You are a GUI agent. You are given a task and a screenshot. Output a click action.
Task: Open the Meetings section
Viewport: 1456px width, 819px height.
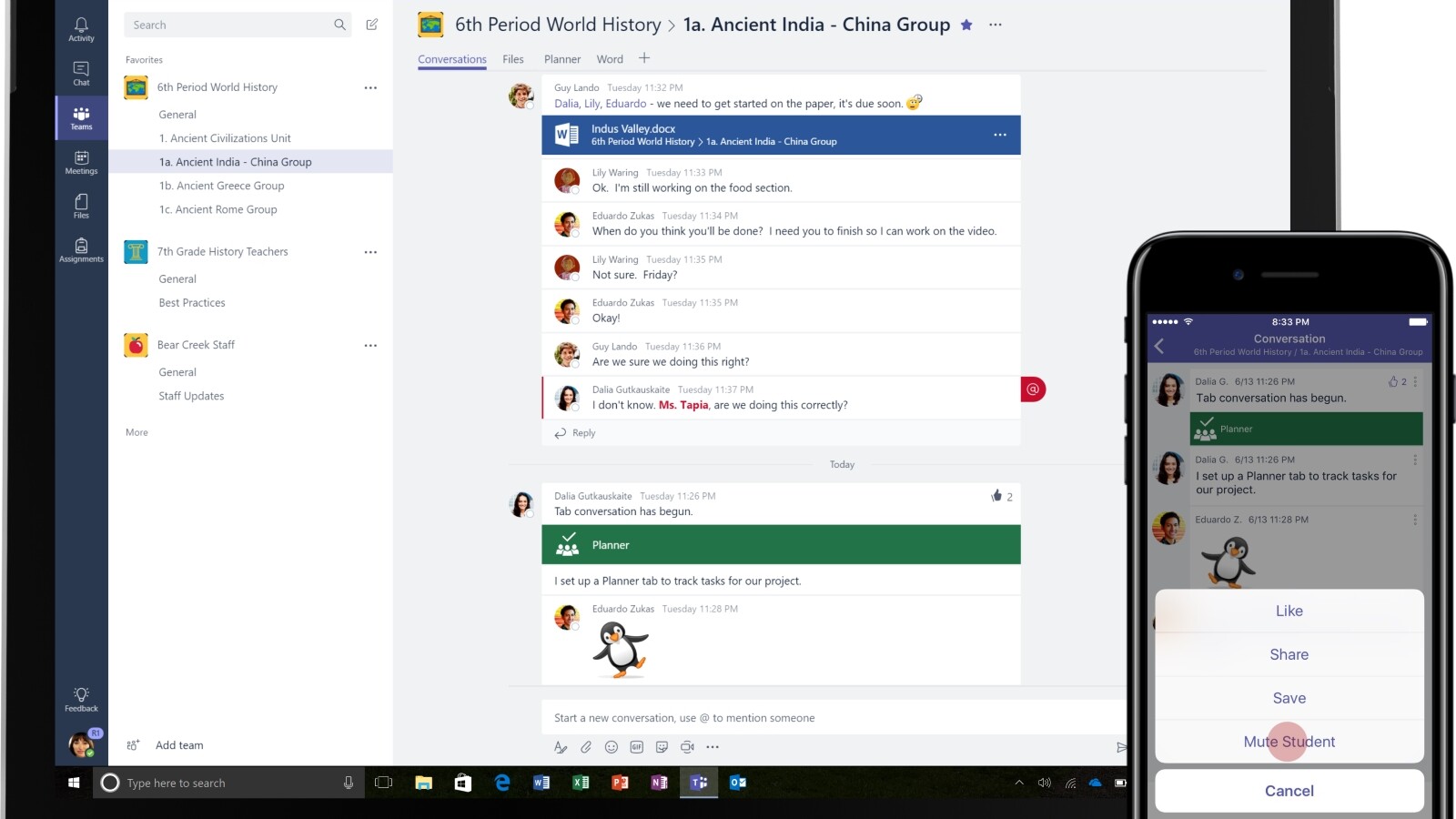(81, 162)
